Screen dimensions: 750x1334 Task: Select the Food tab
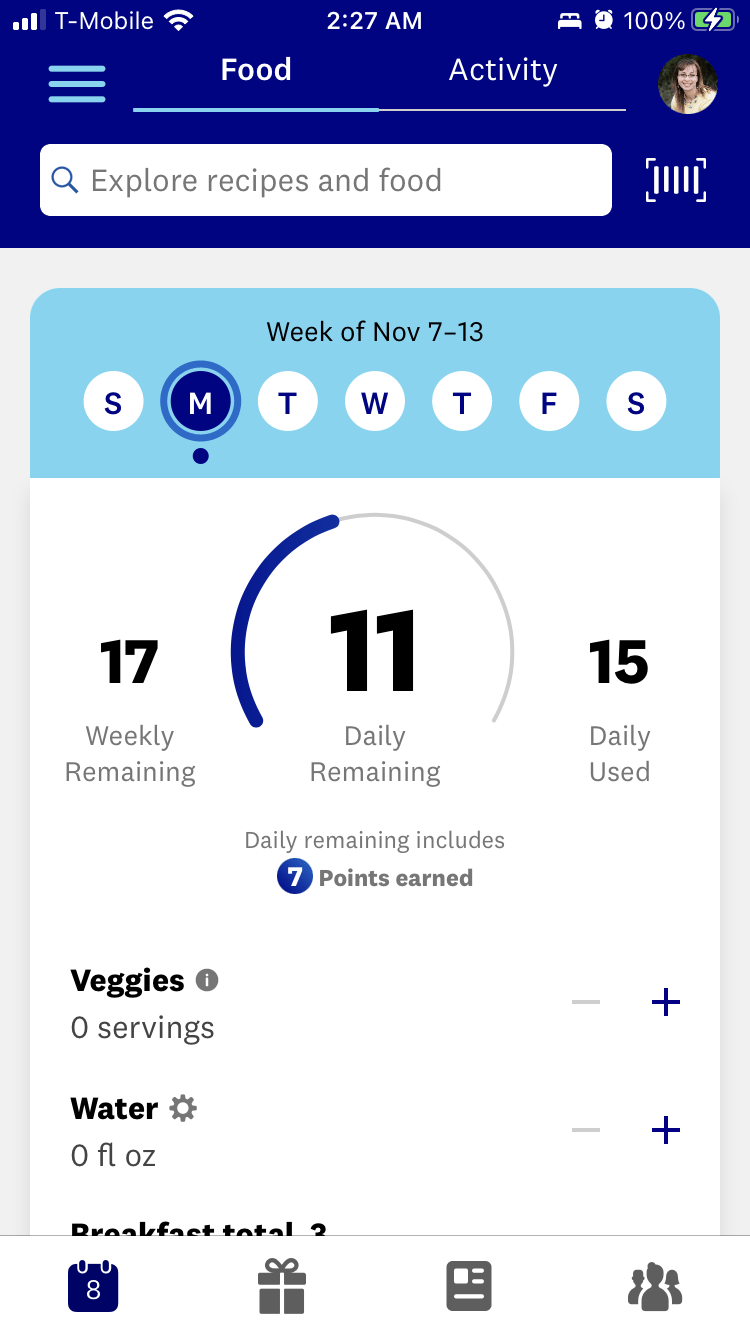(x=256, y=71)
